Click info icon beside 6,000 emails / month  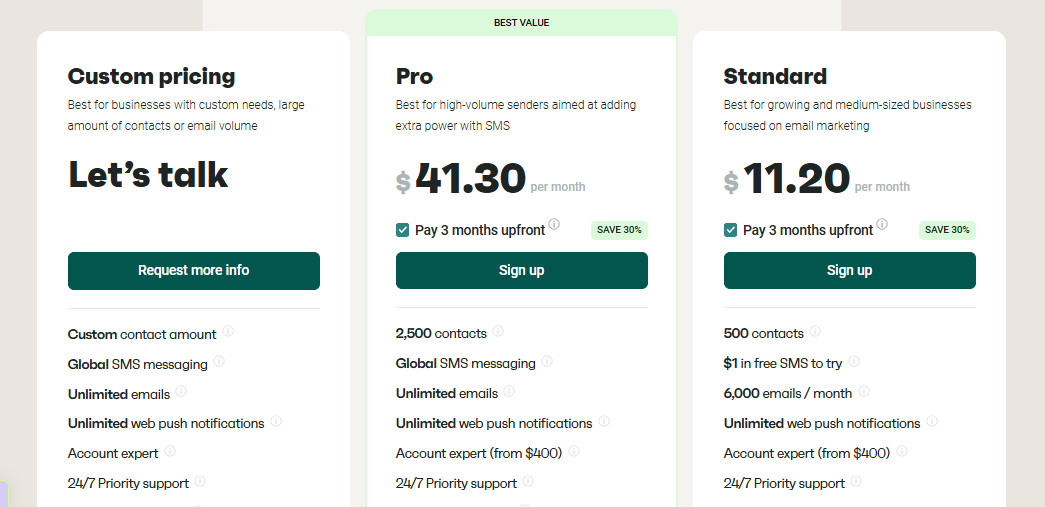[864, 391]
